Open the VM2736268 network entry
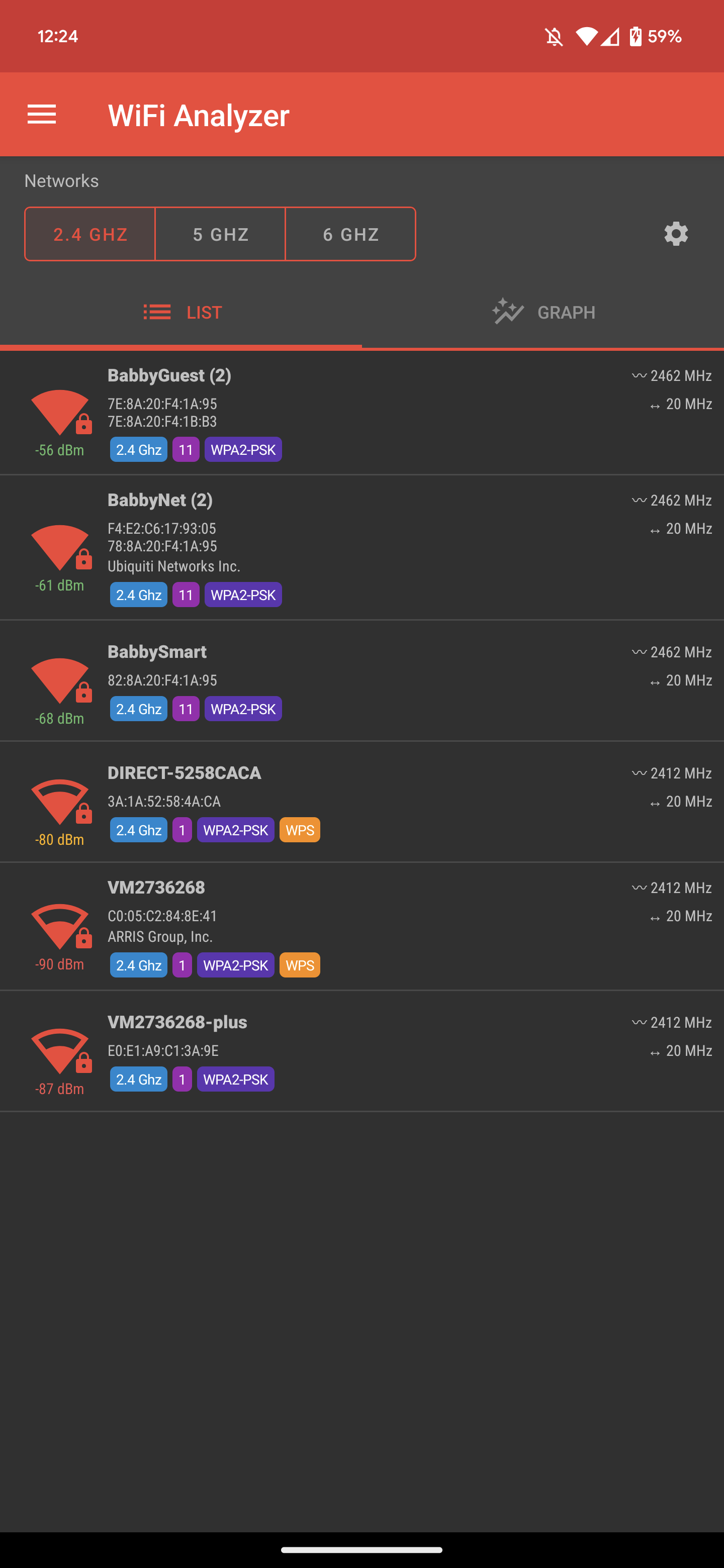Image resolution: width=724 pixels, height=1568 pixels. click(x=156, y=888)
